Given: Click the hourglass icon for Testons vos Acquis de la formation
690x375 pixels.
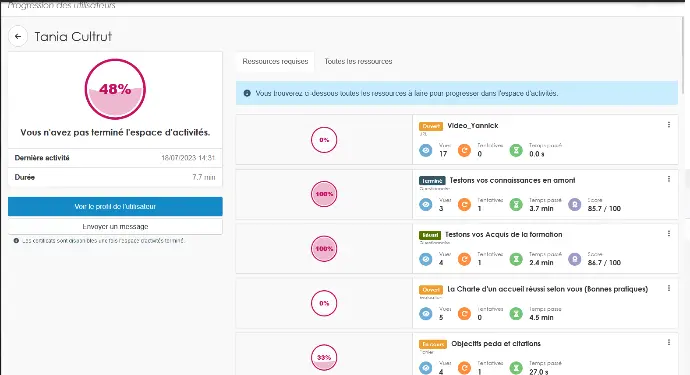Looking at the screenshot, I should point(516,259).
